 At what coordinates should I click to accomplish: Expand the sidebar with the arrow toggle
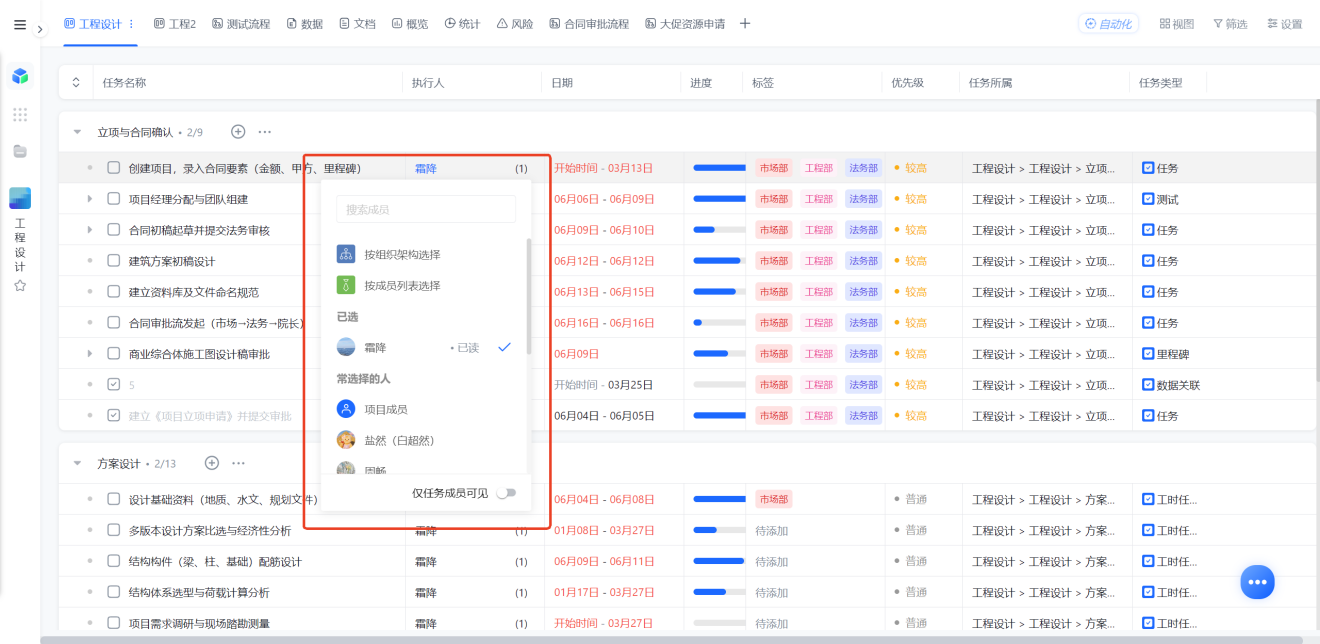[41, 30]
